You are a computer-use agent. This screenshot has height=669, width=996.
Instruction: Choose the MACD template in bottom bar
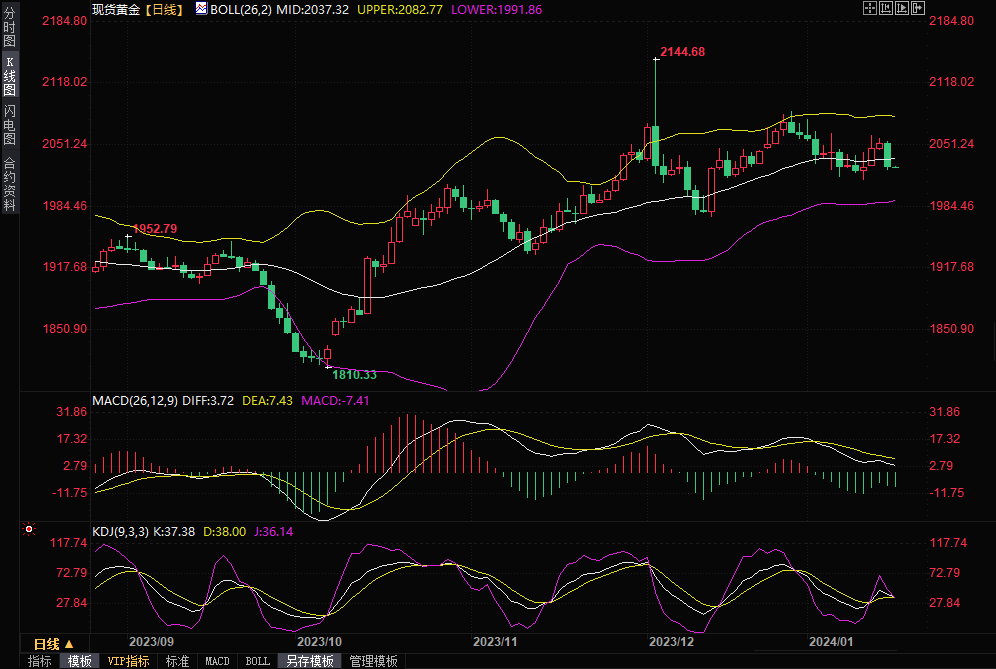coord(217,661)
